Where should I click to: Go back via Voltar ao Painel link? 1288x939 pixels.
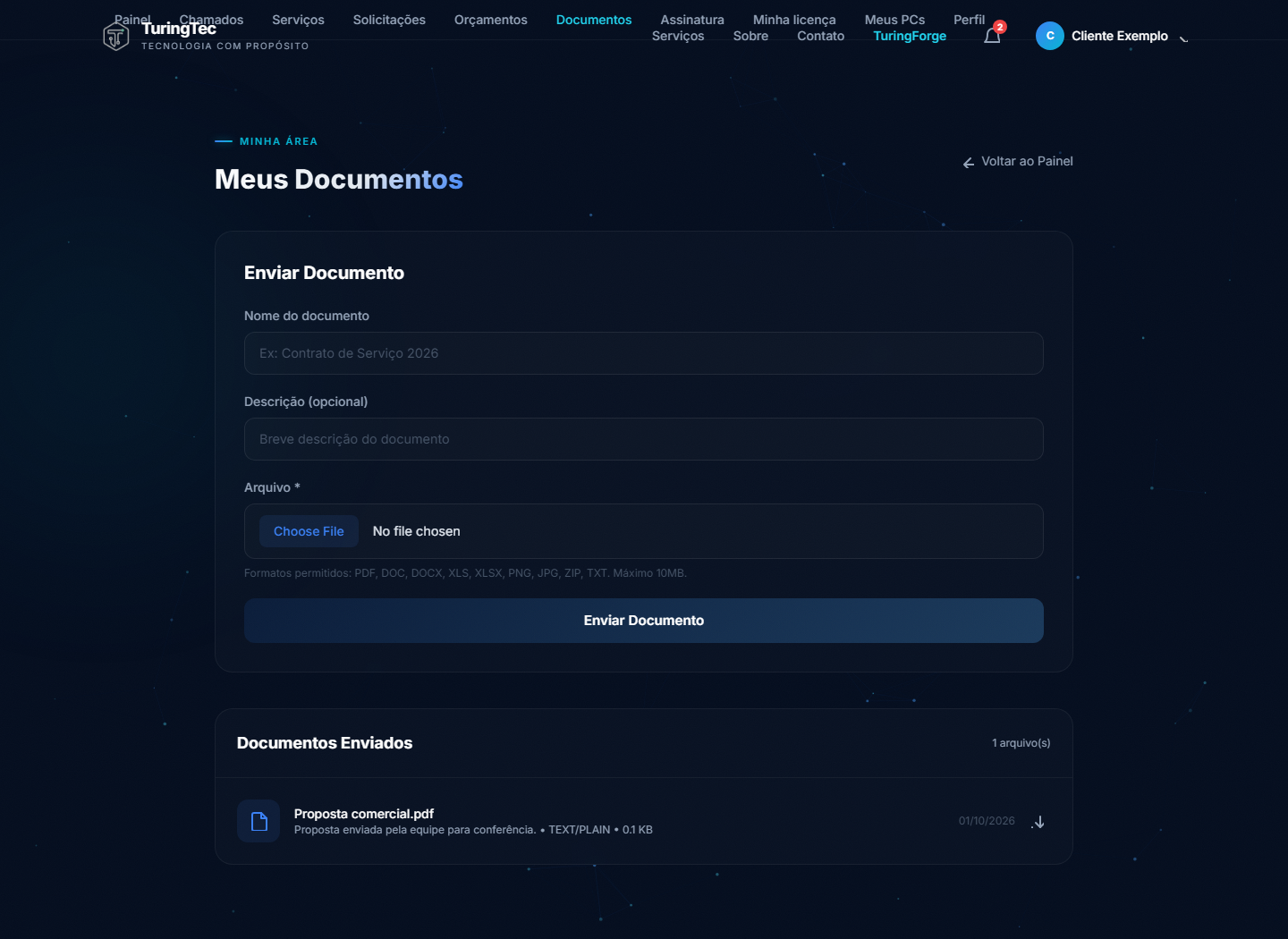(x=1018, y=162)
